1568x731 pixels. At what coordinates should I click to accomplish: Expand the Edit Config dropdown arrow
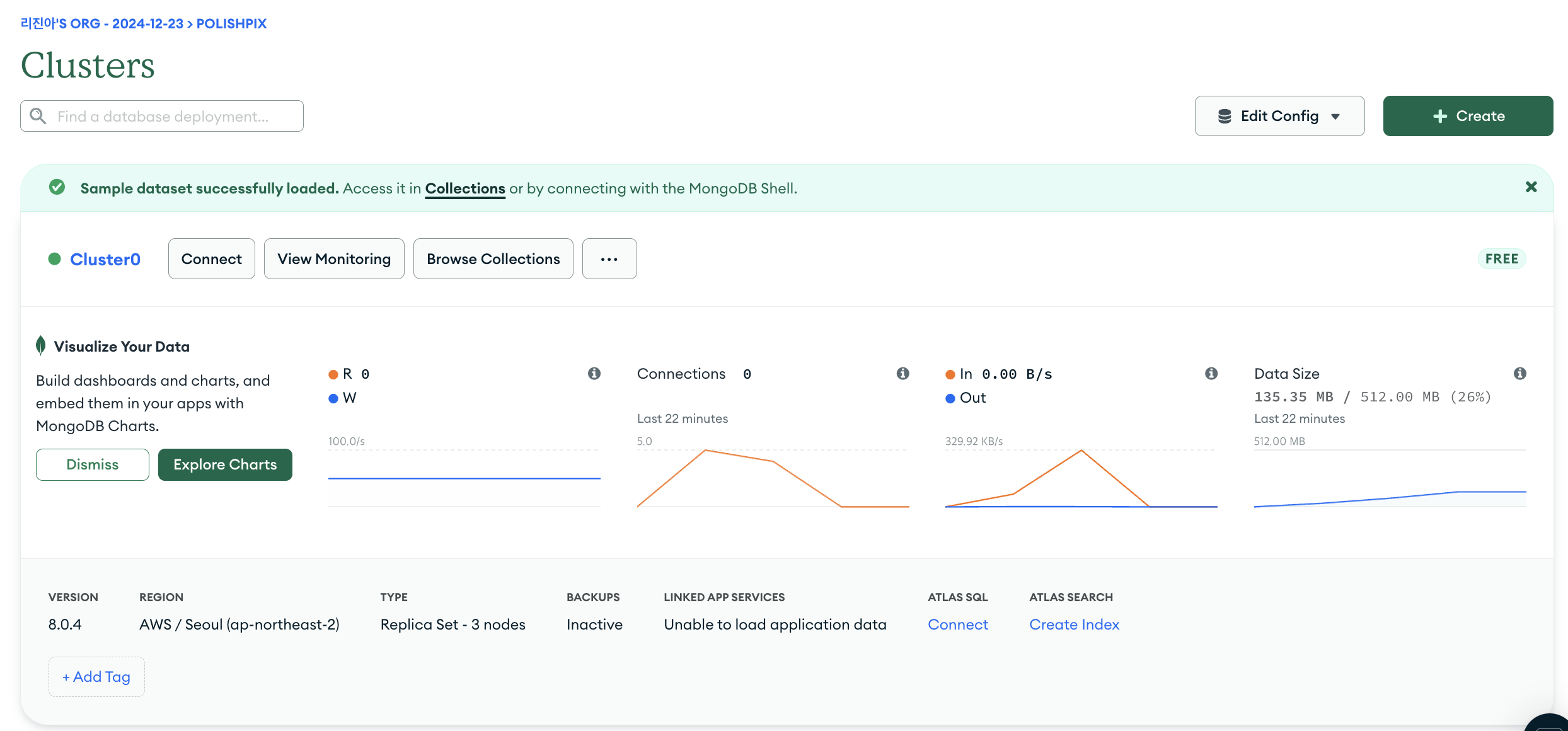point(1335,117)
